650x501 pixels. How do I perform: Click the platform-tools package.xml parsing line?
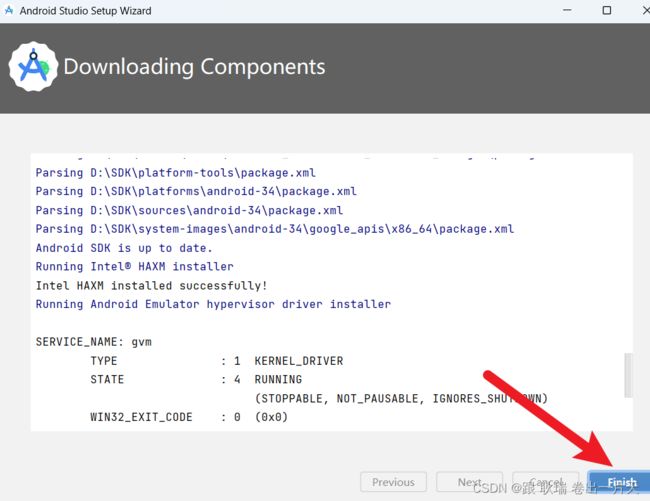pos(176,173)
